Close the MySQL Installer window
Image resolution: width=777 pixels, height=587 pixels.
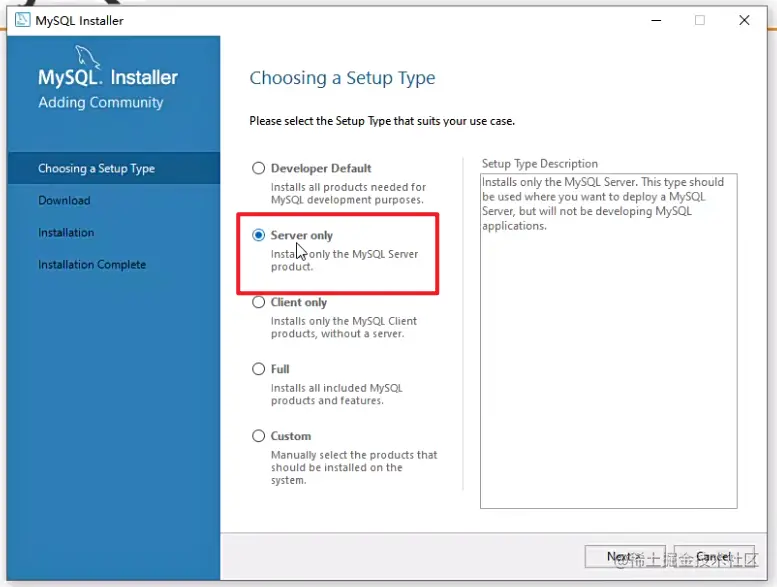744,20
